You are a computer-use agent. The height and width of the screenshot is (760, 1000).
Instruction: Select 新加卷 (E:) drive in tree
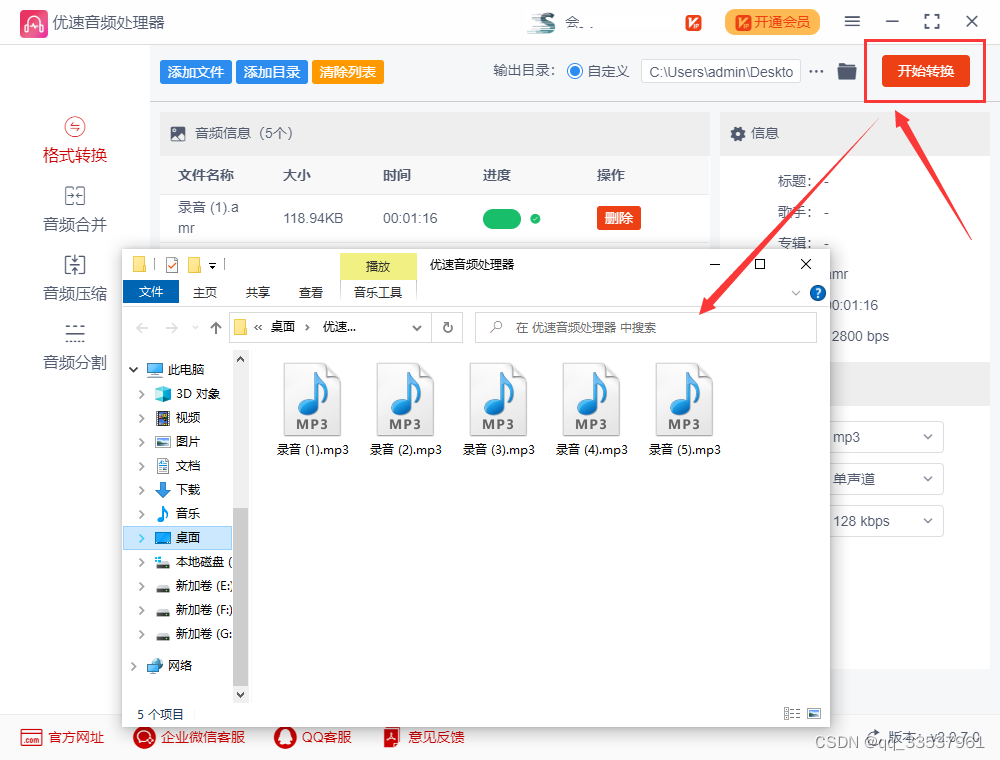[x=203, y=586]
